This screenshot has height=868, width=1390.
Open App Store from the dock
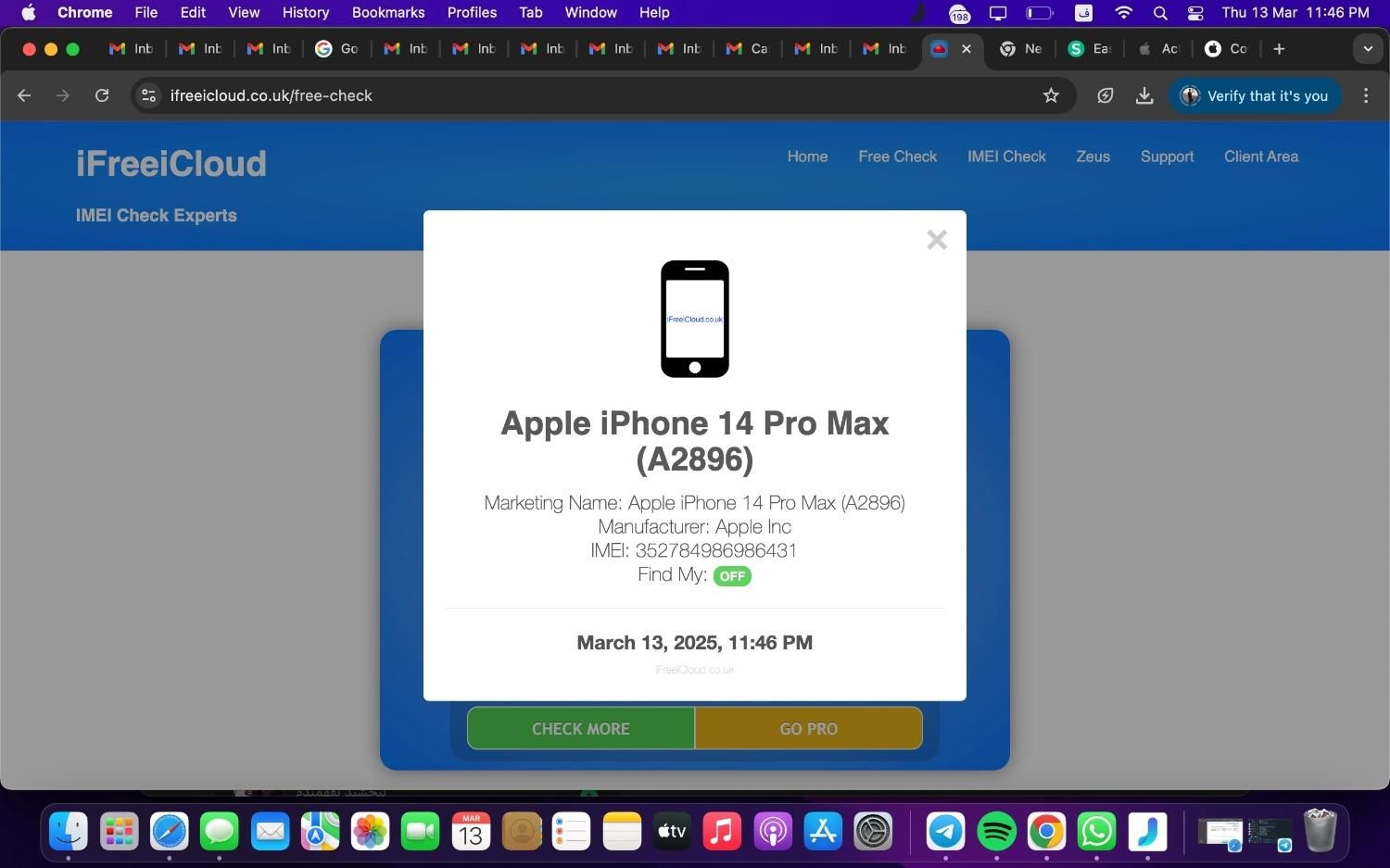[823, 831]
